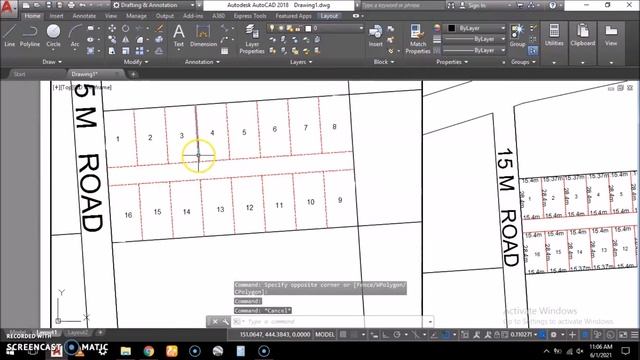
Task: Click the Insert block icon
Action: coord(376,35)
